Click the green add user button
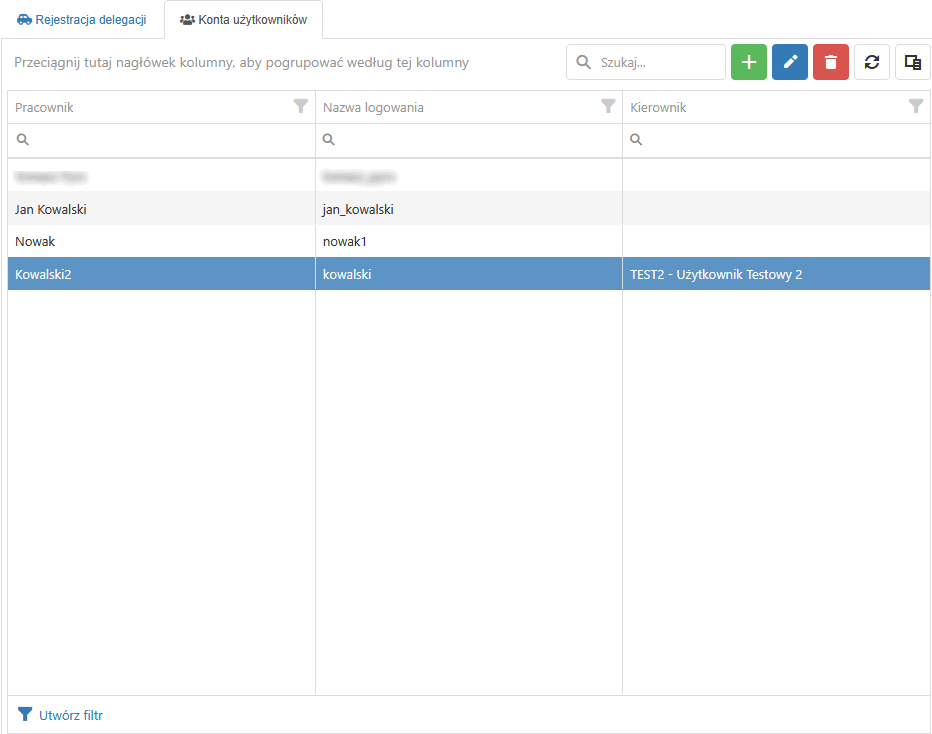932x734 pixels. click(749, 62)
